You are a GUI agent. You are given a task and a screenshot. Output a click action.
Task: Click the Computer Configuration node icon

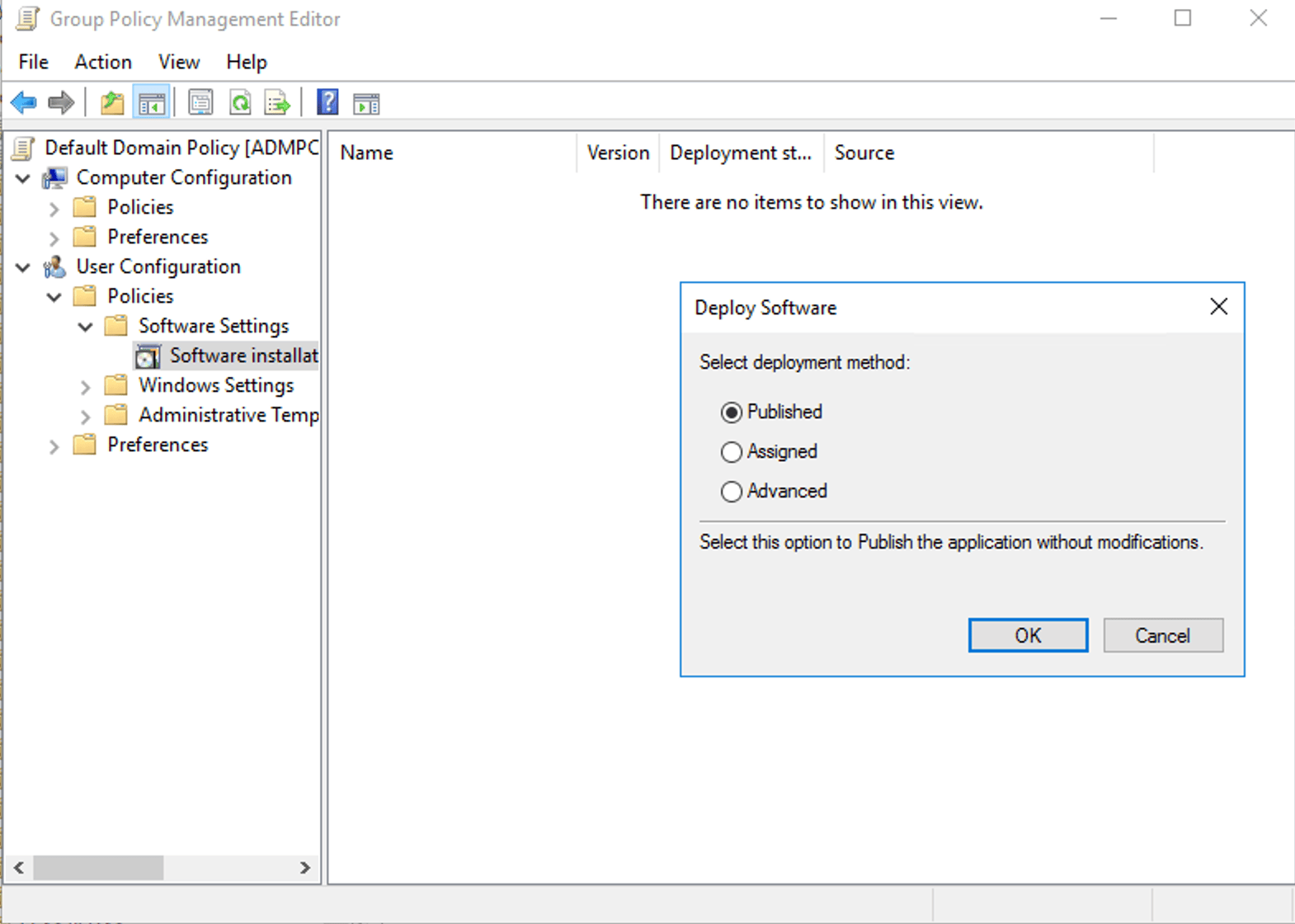coord(55,177)
